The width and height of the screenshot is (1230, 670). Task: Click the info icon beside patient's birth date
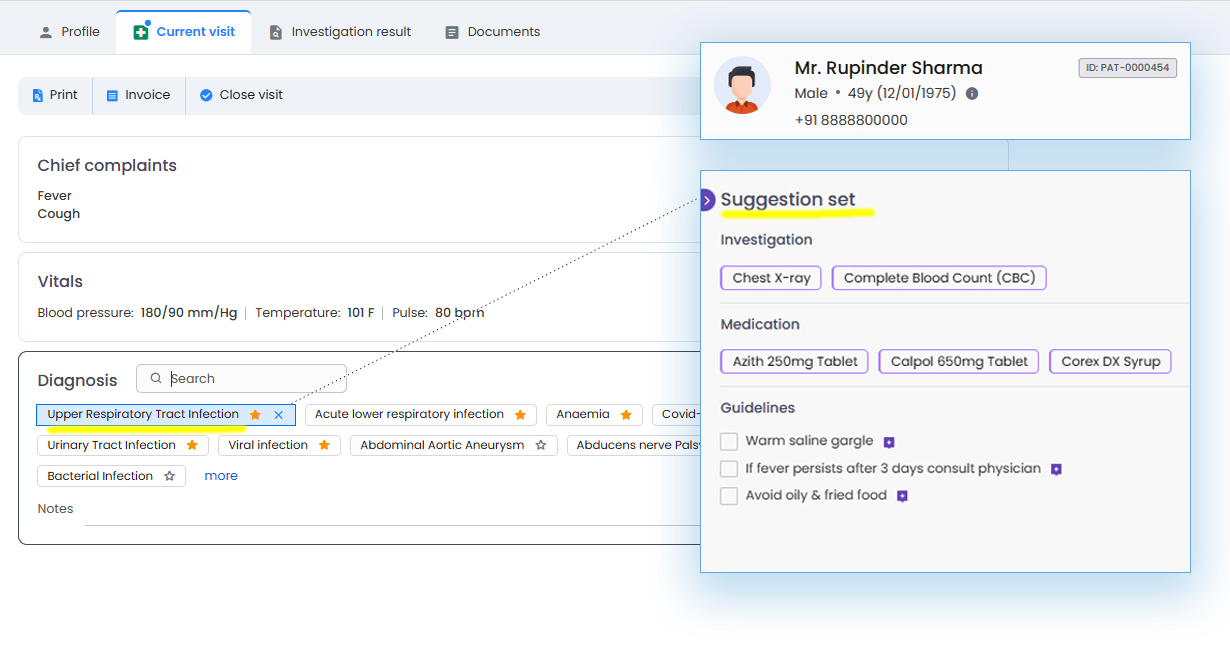[x=972, y=93]
